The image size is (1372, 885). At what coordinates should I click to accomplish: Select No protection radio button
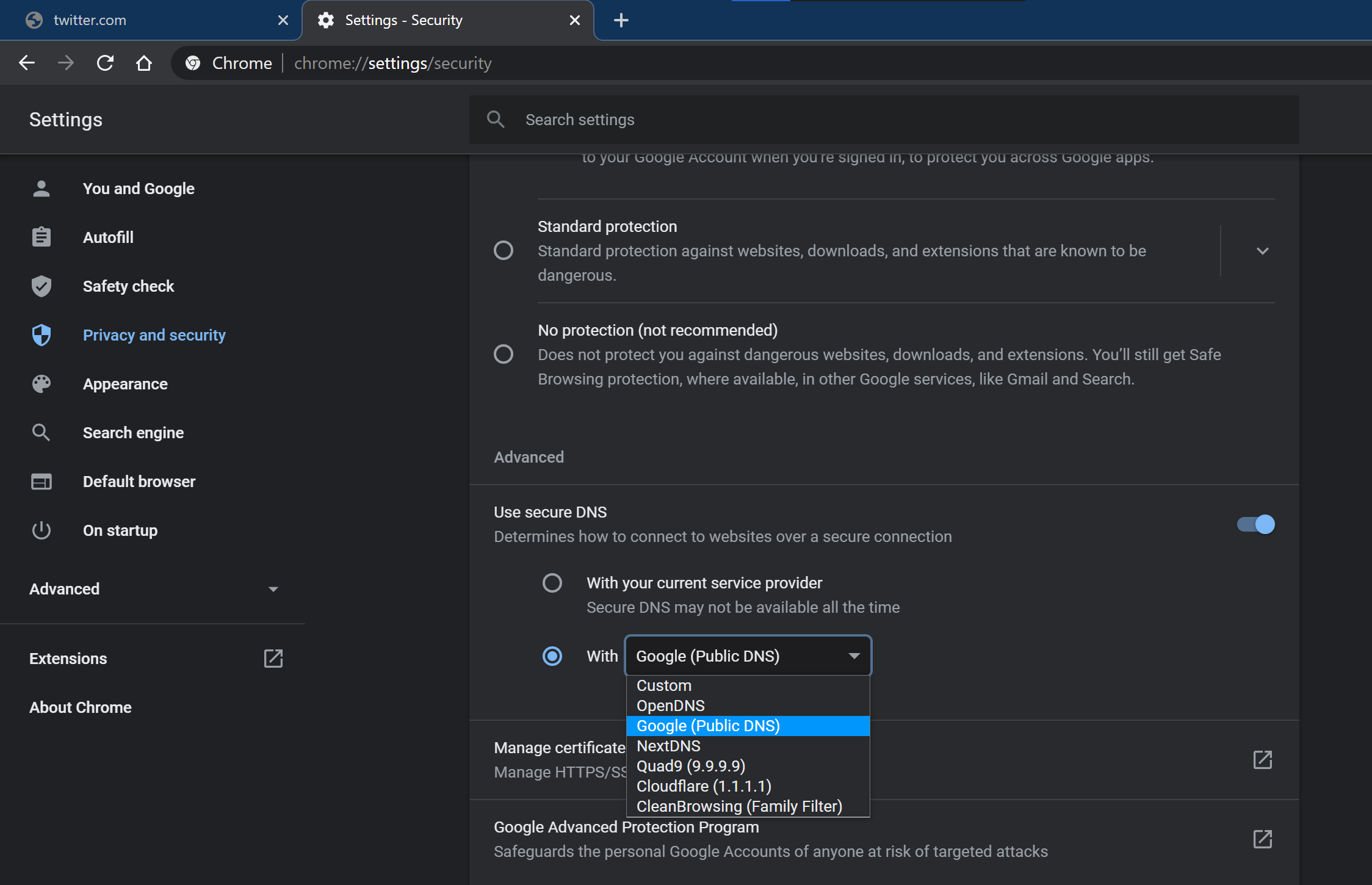[x=504, y=354]
